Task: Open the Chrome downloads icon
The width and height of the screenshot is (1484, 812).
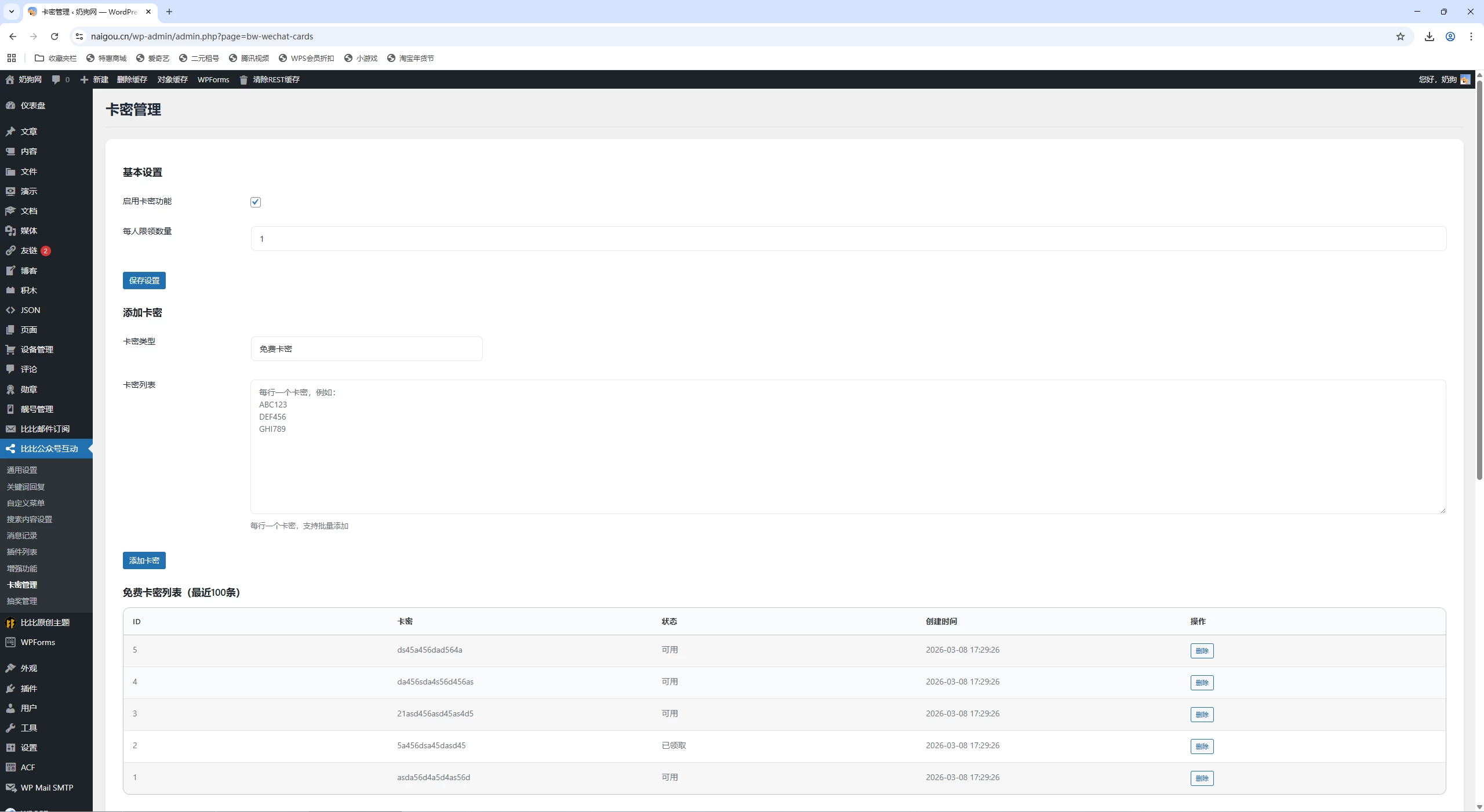Action: tap(1430, 37)
